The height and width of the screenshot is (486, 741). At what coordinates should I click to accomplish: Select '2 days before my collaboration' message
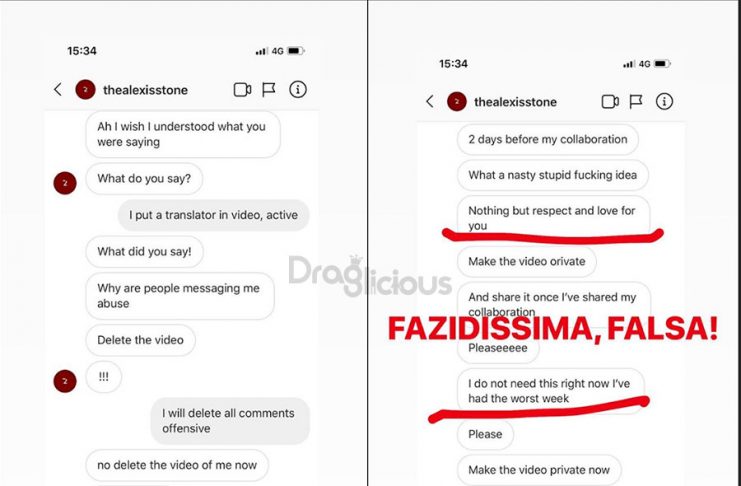coord(548,139)
